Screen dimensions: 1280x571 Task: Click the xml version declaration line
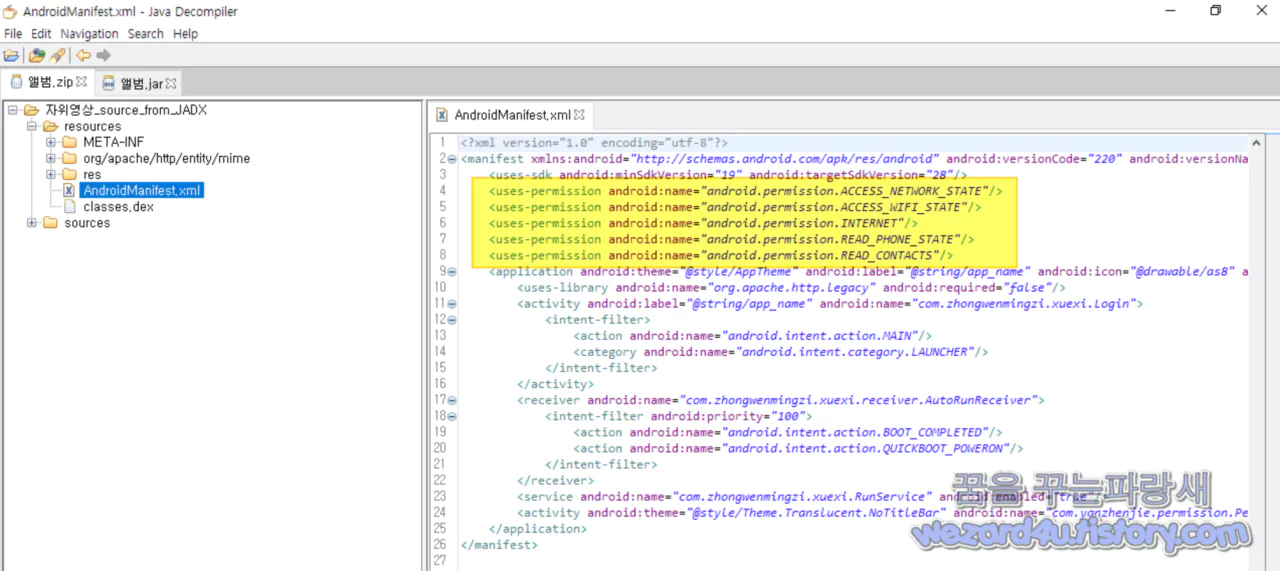(x=594, y=143)
